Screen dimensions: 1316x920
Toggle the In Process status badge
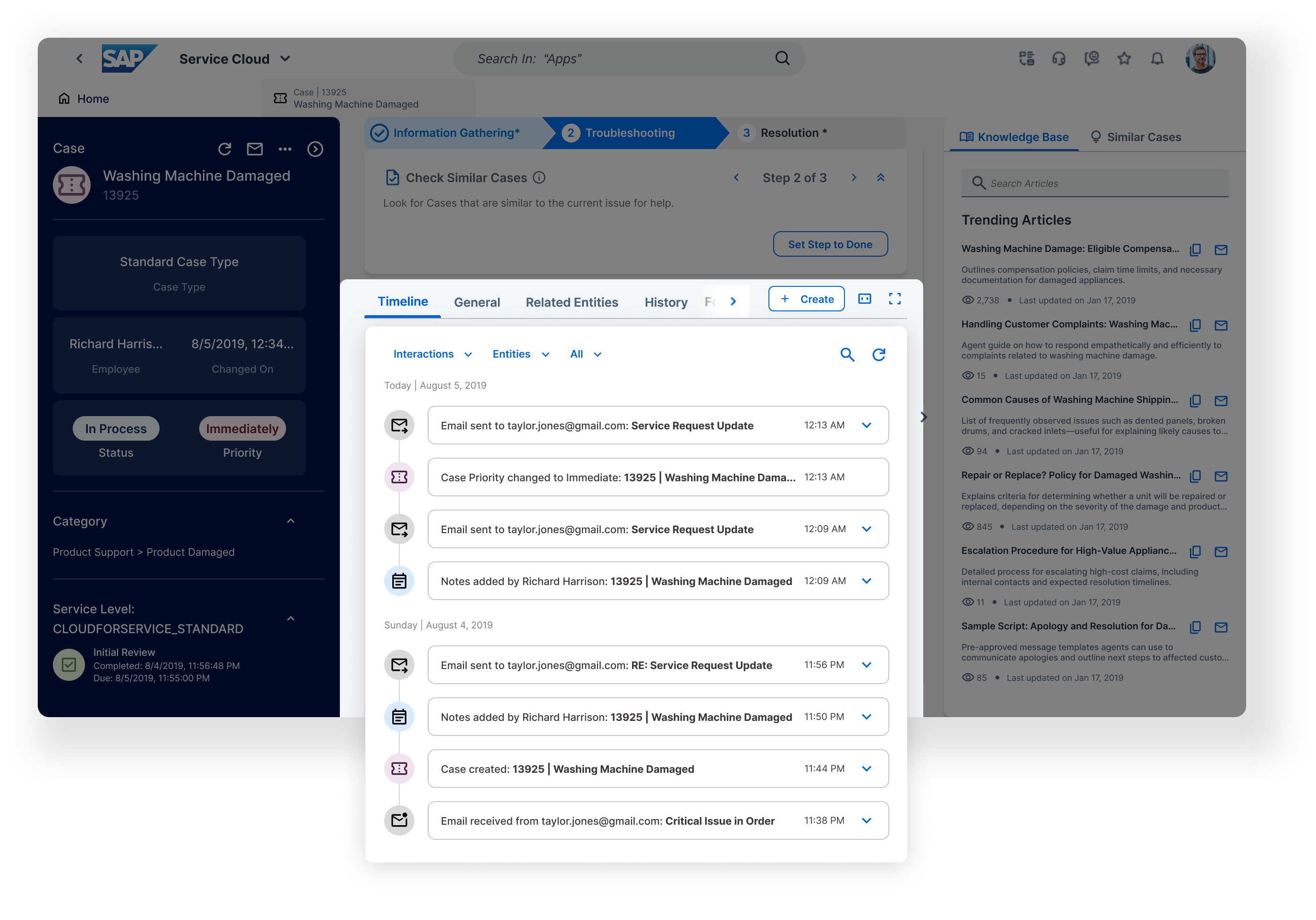[x=116, y=428]
